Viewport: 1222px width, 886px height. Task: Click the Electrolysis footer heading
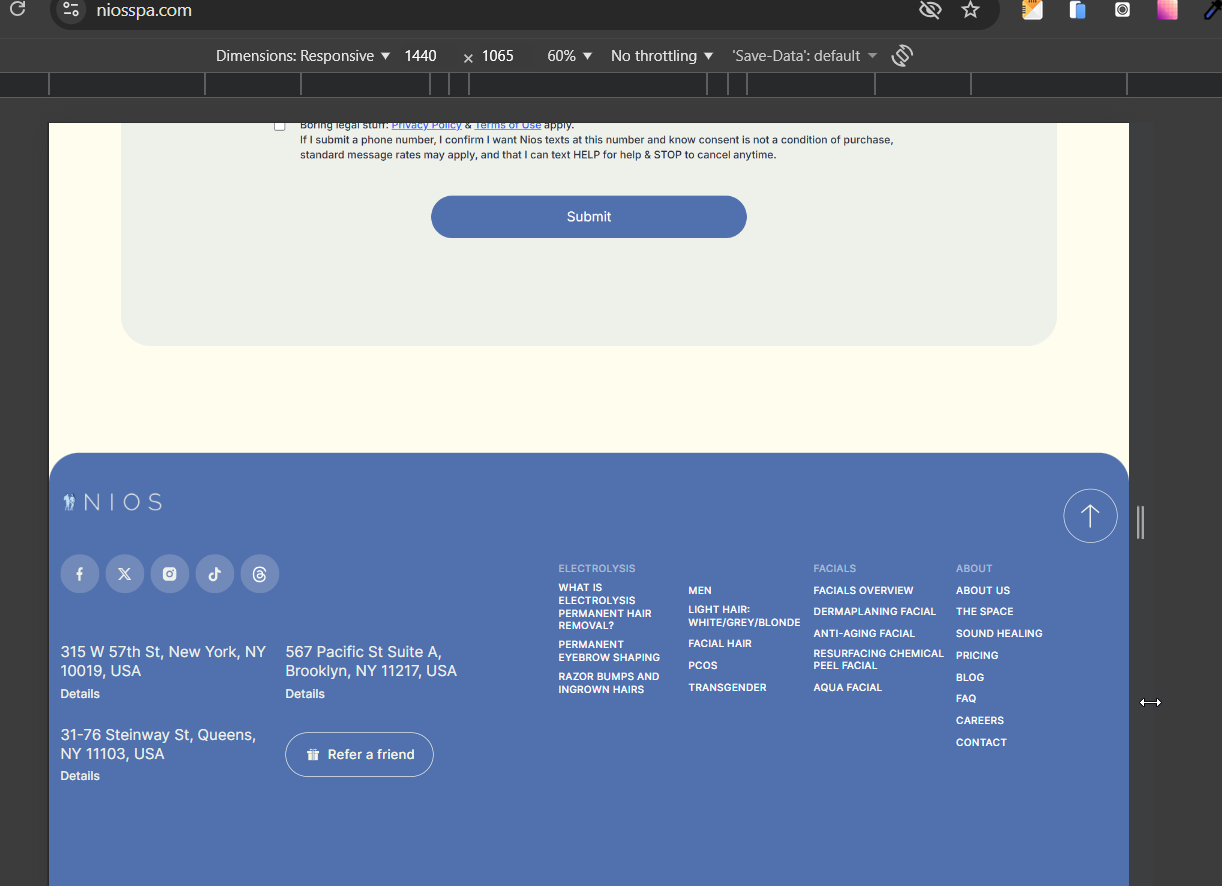(x=597, y=569)
